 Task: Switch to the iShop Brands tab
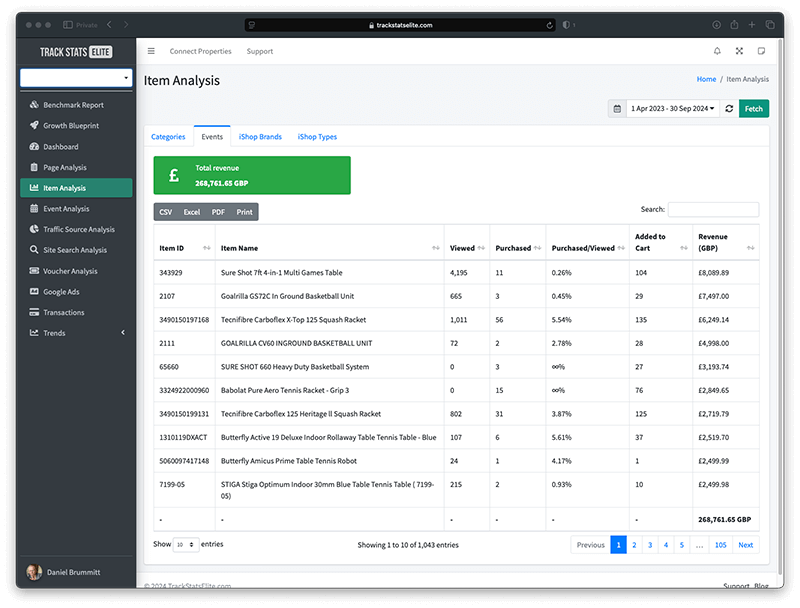click(x=260, y=137)
